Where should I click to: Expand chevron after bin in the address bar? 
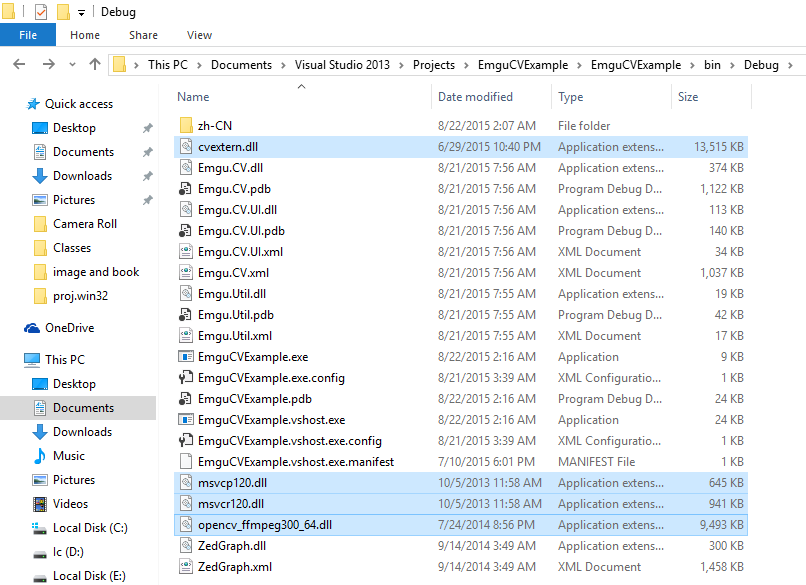click(732, 65)
